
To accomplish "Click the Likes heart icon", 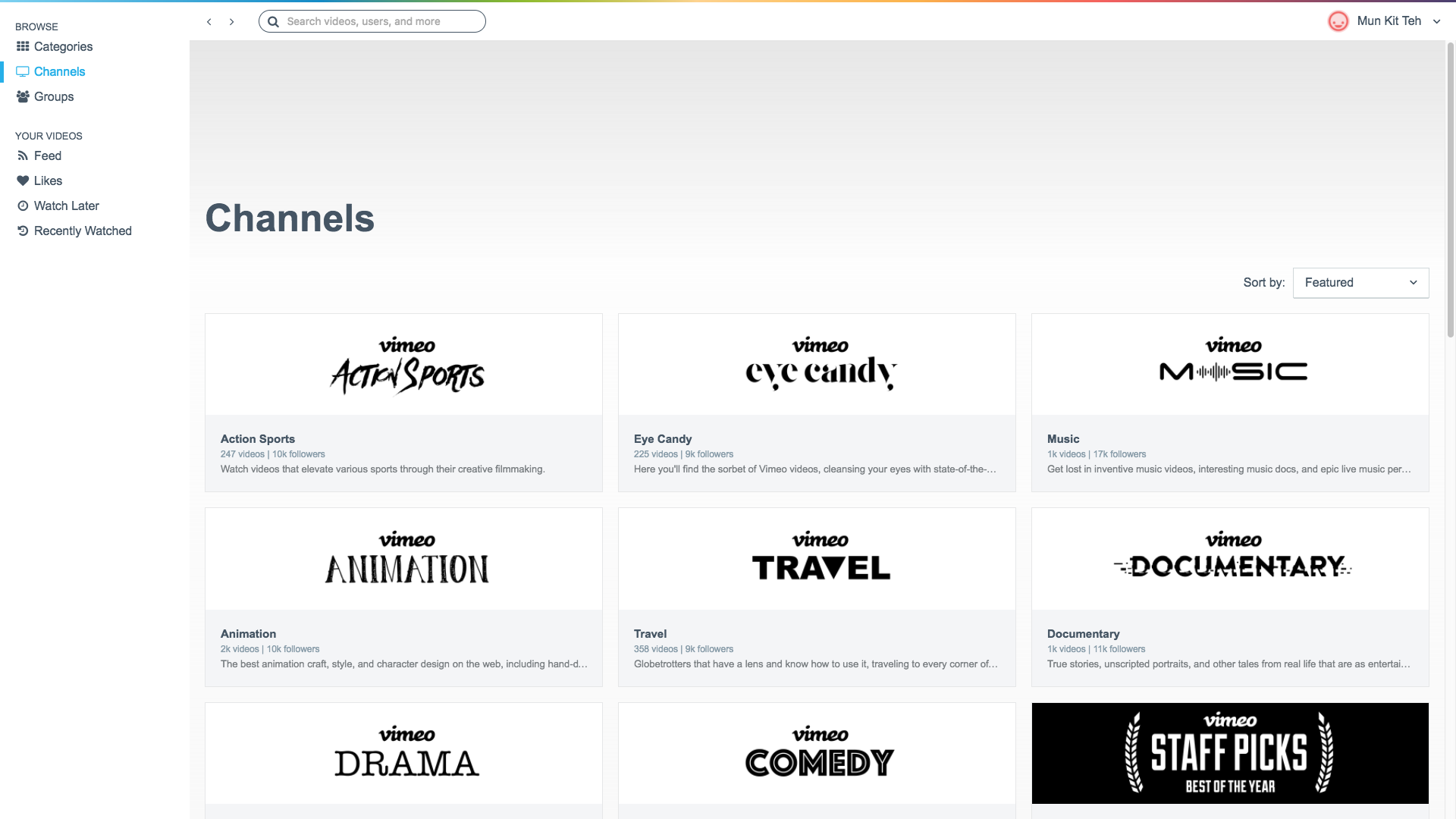I will [23, 180].
